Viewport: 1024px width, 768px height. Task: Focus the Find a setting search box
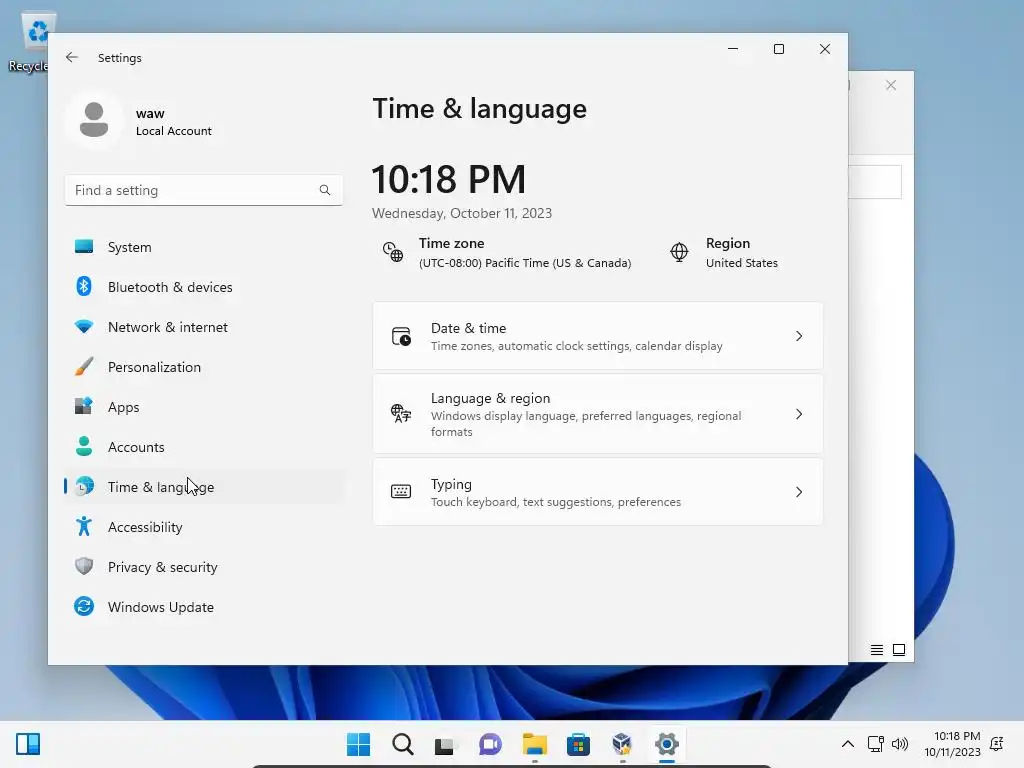pos(204,190)
